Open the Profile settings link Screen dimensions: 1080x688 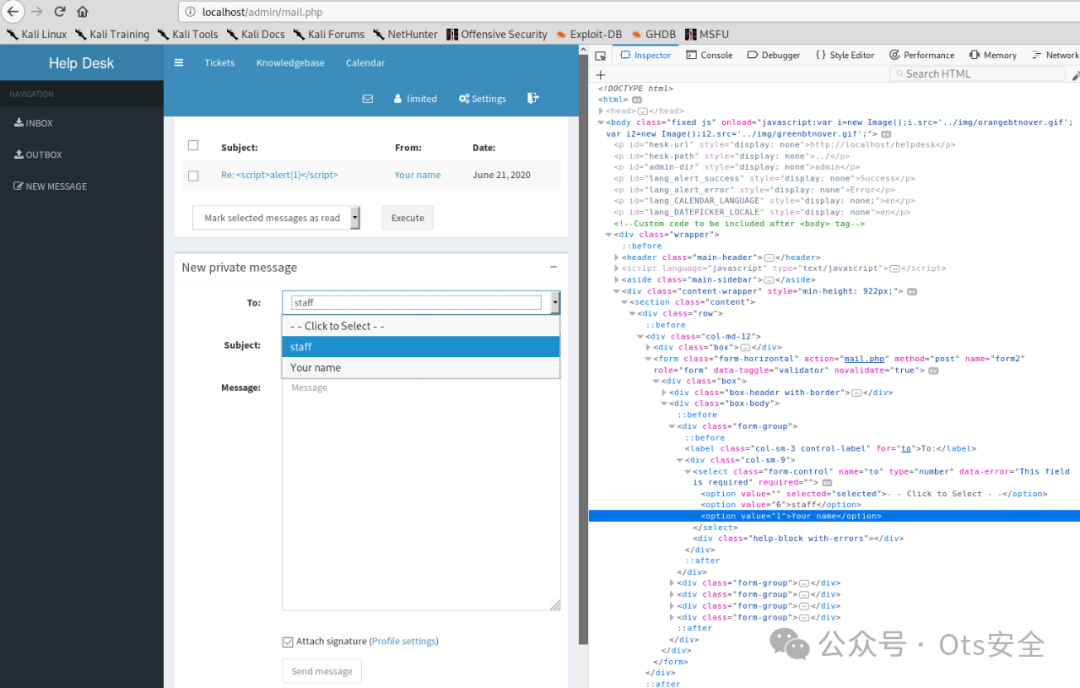(x=404, y=641)
